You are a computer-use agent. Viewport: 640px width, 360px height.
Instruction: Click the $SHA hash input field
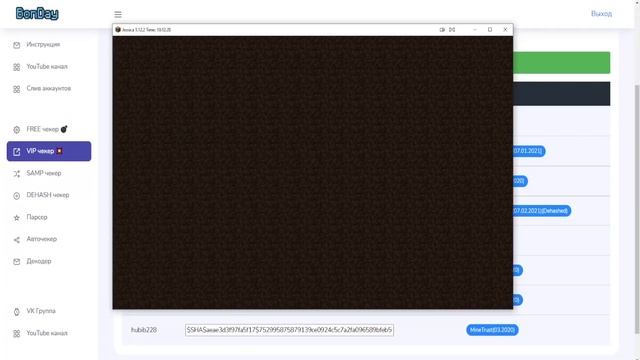289,330
